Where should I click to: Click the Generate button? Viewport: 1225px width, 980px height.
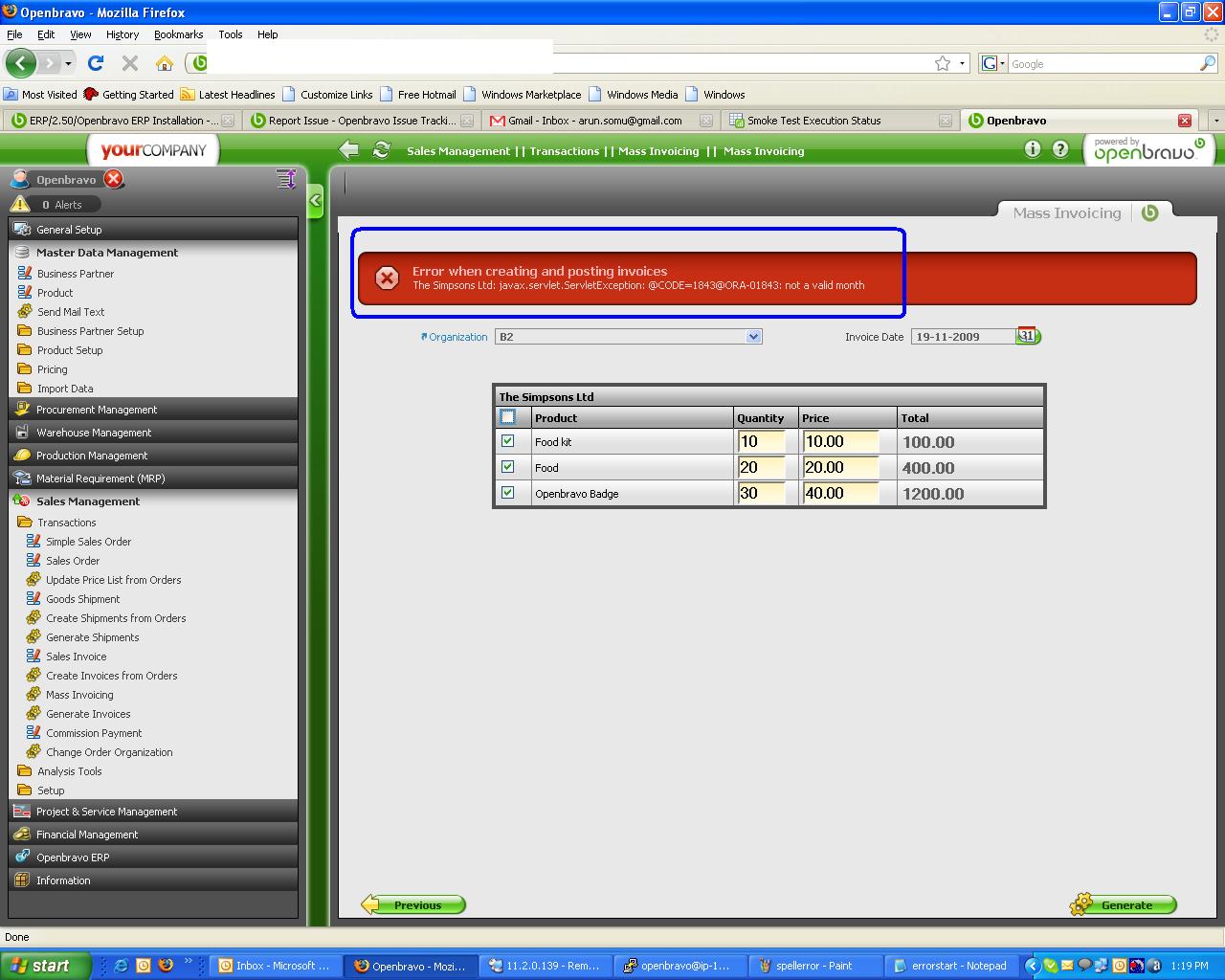pyautogui.click(x=1123, y=904)
